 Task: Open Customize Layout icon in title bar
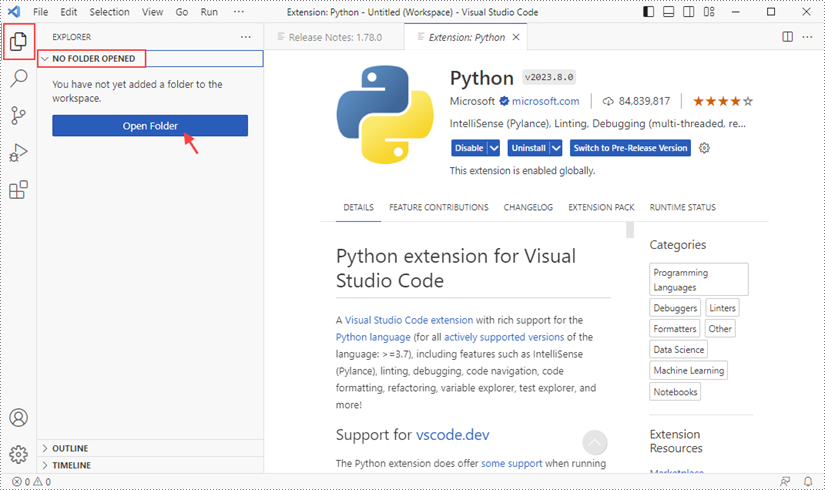click(x=709, y=12)
